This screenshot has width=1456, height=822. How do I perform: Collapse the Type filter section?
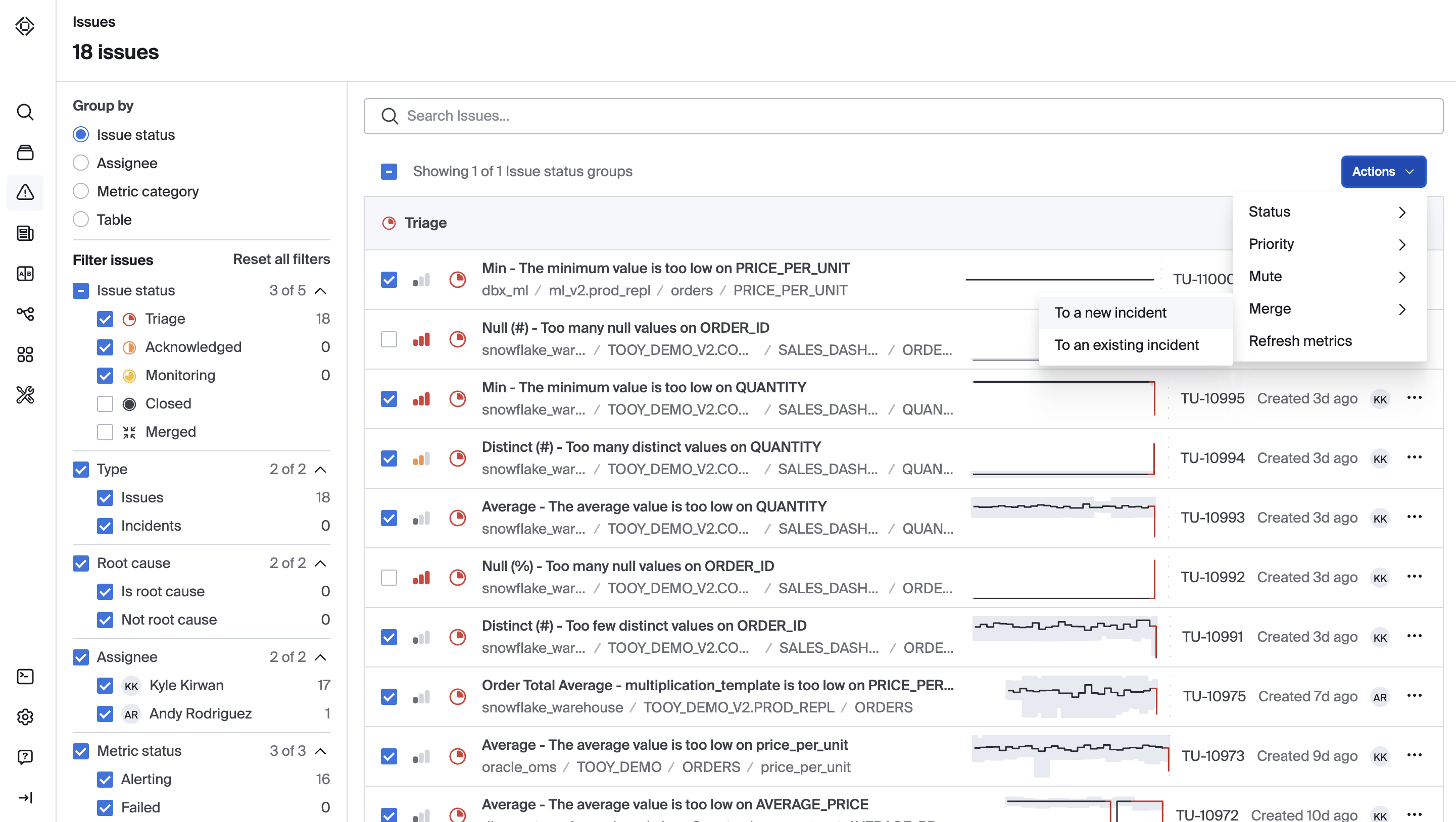coord(320,470)
